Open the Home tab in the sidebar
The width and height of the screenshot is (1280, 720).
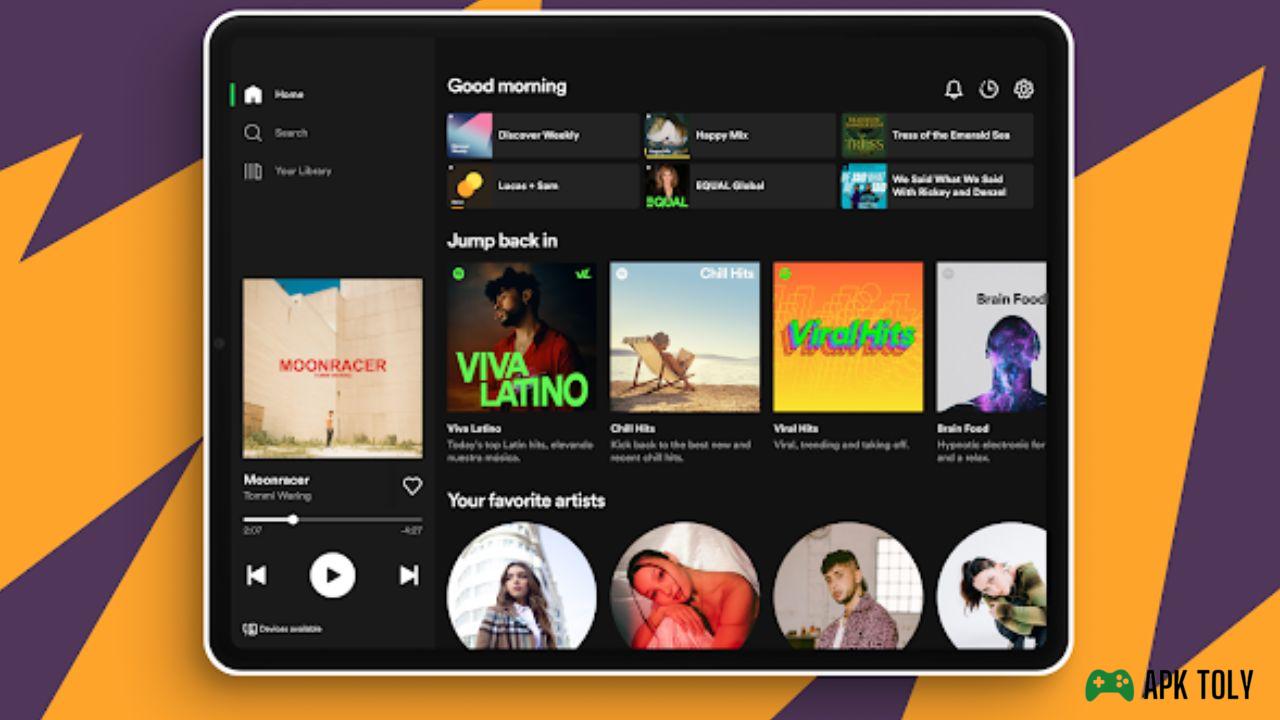click(x=273, y=94)
